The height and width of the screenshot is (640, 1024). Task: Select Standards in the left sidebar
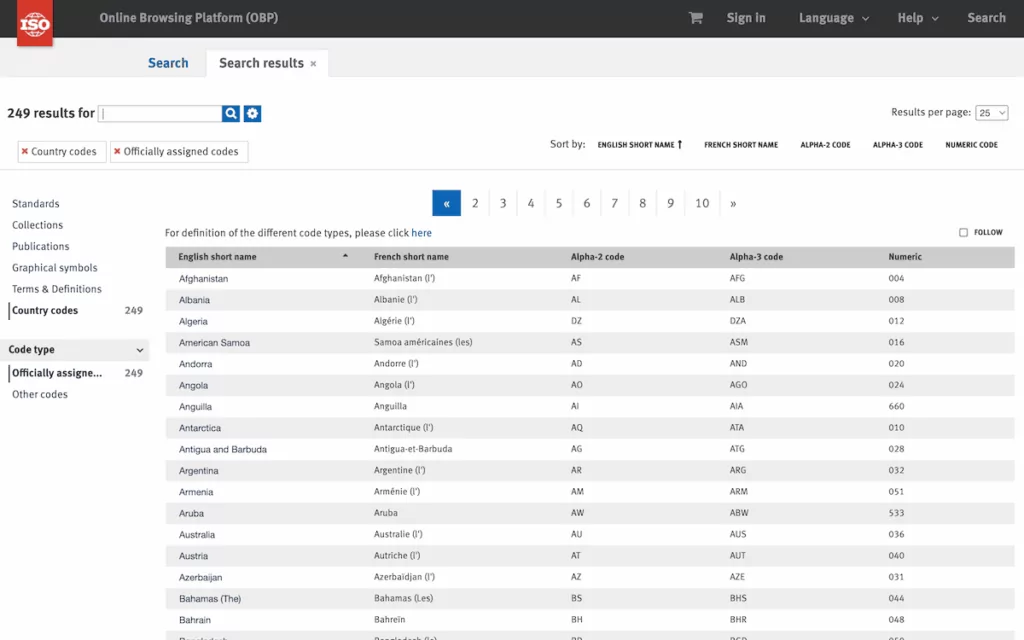click(35, 203)
